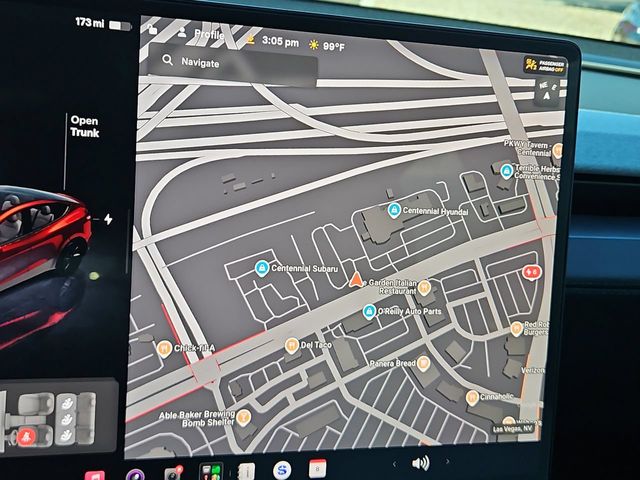
Task: Select the Chick-fil-A restaurant pin
Action: point(164,349)
